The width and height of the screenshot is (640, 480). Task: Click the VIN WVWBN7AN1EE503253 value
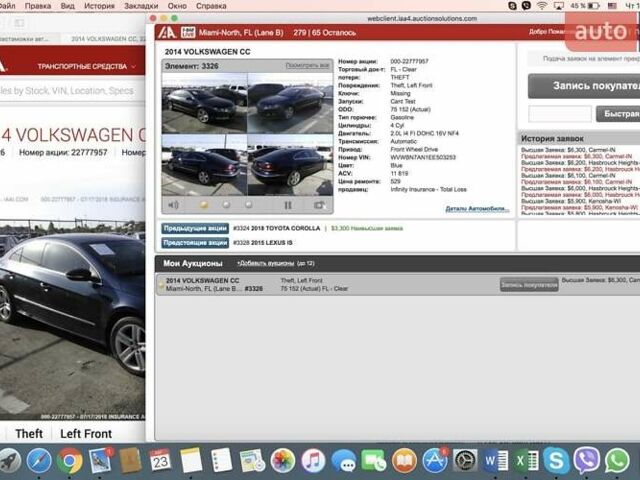[x=423, y=157]
